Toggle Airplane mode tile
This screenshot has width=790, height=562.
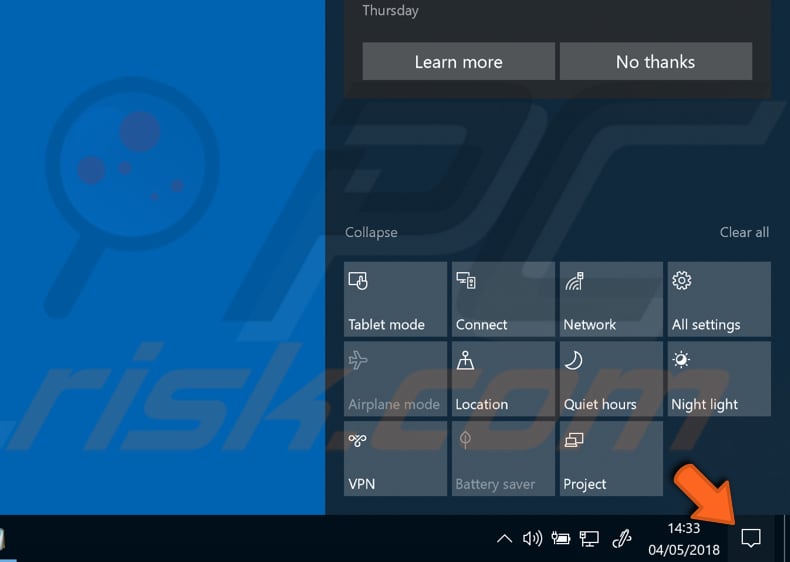tap(396, 379)
